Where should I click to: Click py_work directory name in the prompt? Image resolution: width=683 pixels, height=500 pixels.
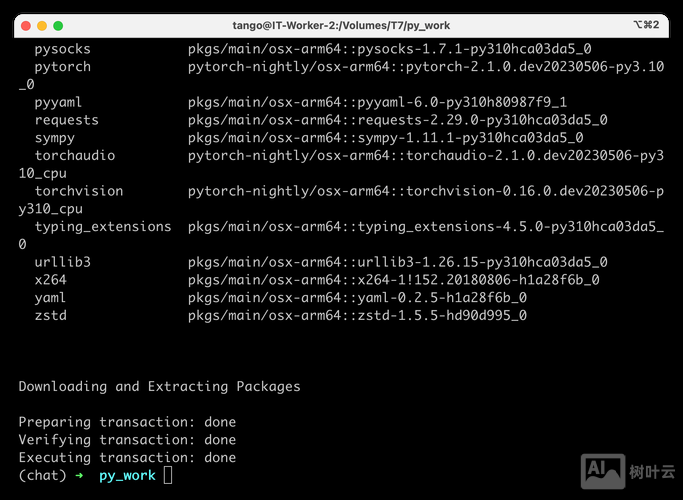click(x=127, y=475)
